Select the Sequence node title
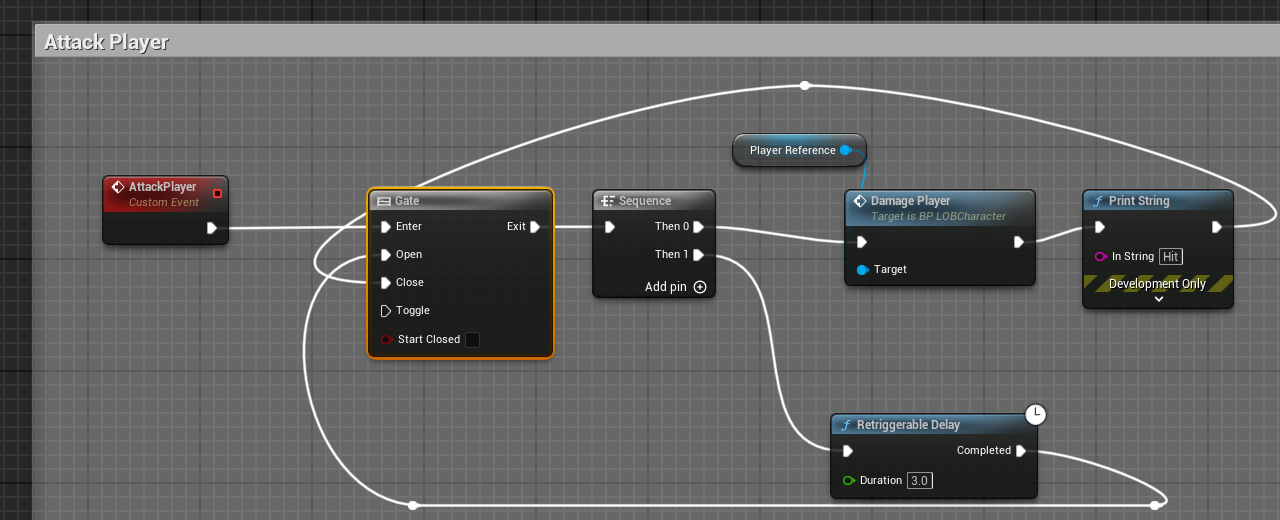1280x520 pixels. [x=645, y=201]
